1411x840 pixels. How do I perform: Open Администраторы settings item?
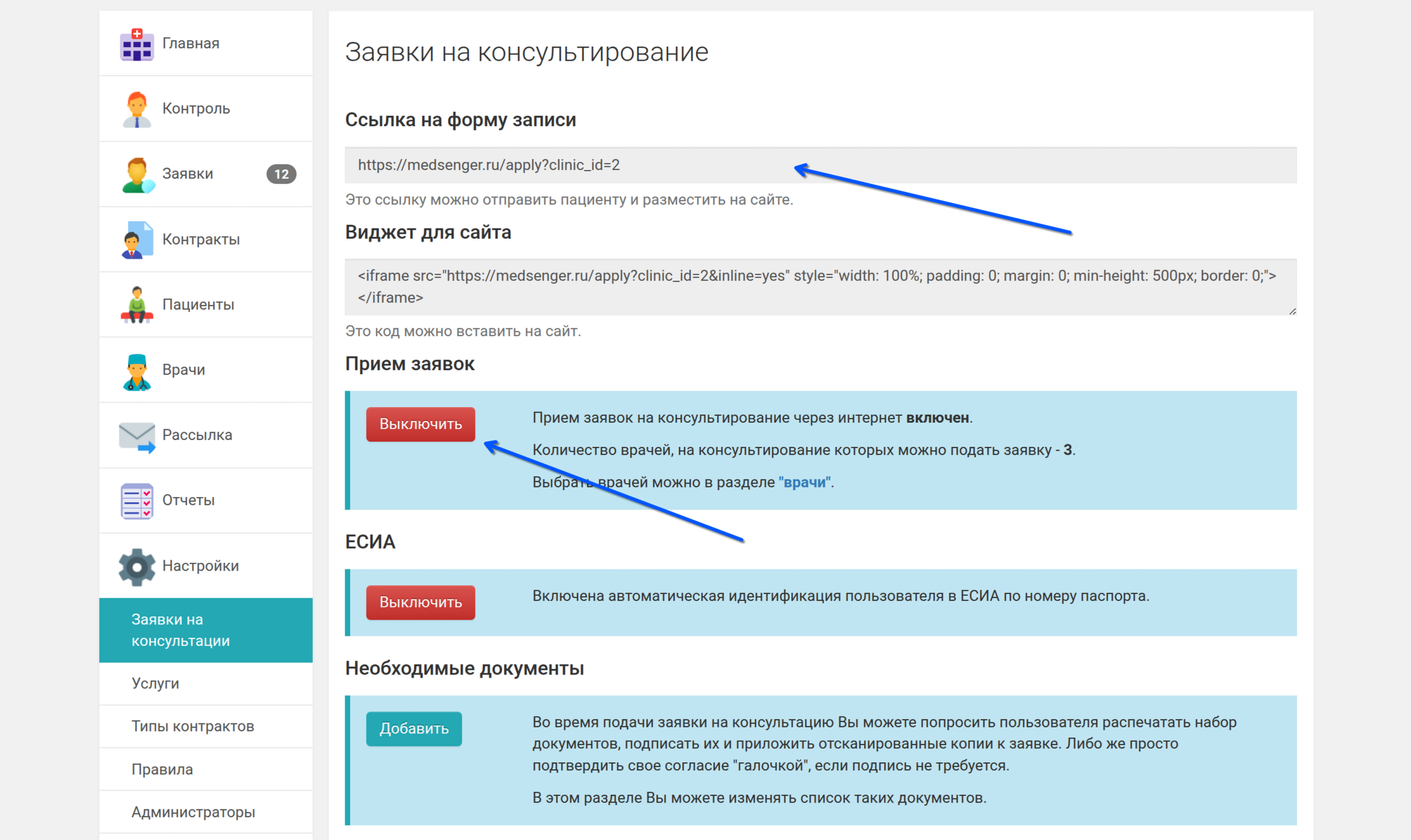(193, 812)
